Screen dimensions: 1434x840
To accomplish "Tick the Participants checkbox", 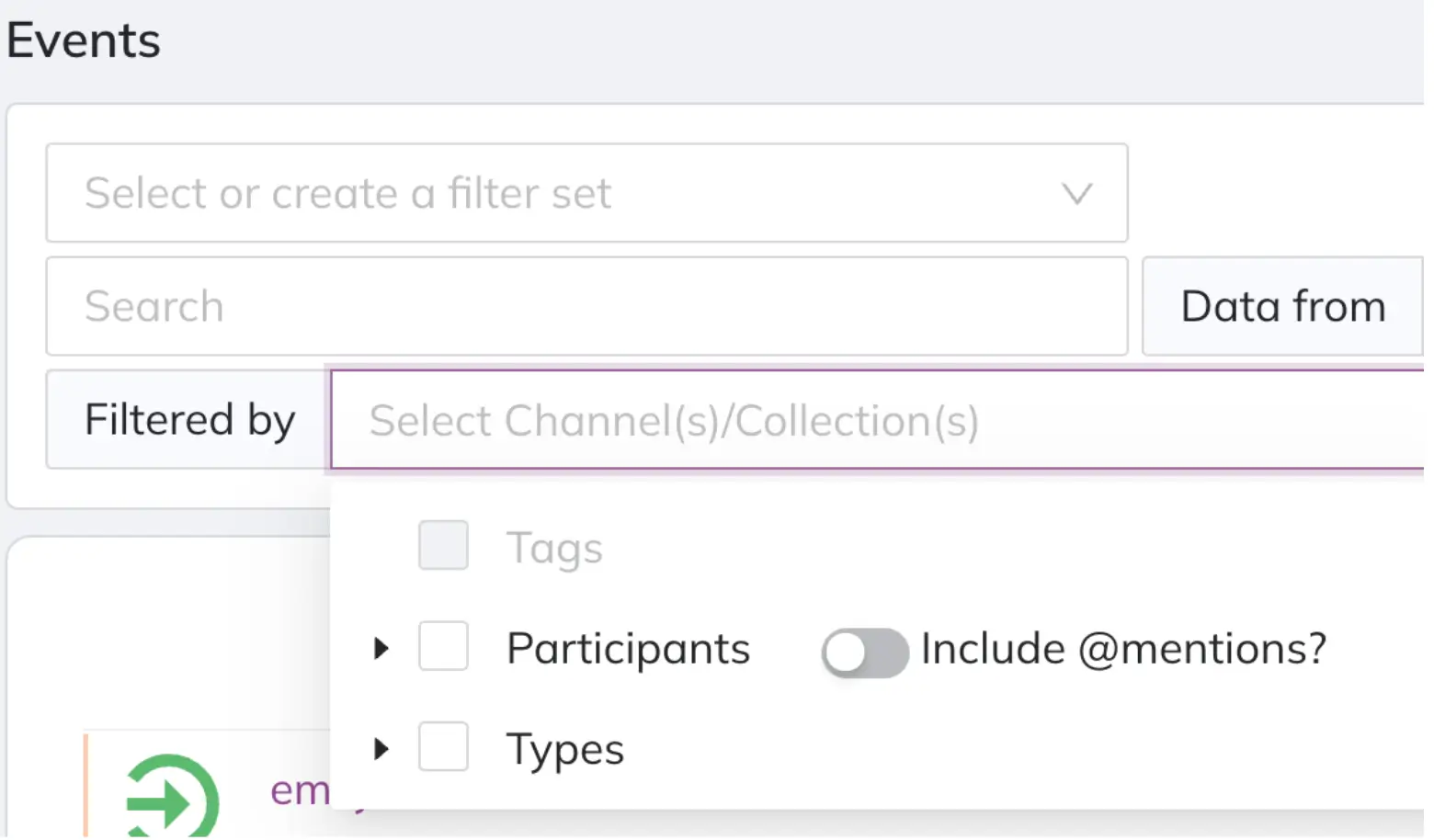I will coord(443,646).
